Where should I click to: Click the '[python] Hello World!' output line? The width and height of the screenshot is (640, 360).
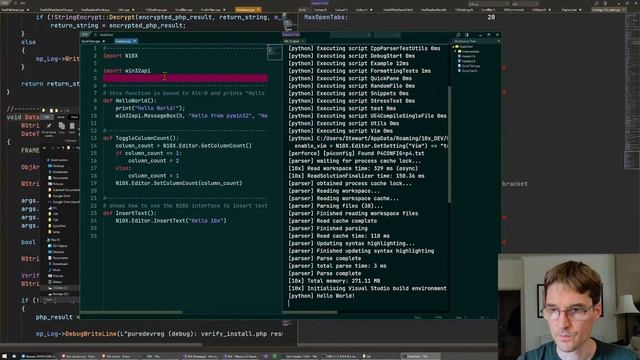(x=322, y=296)
